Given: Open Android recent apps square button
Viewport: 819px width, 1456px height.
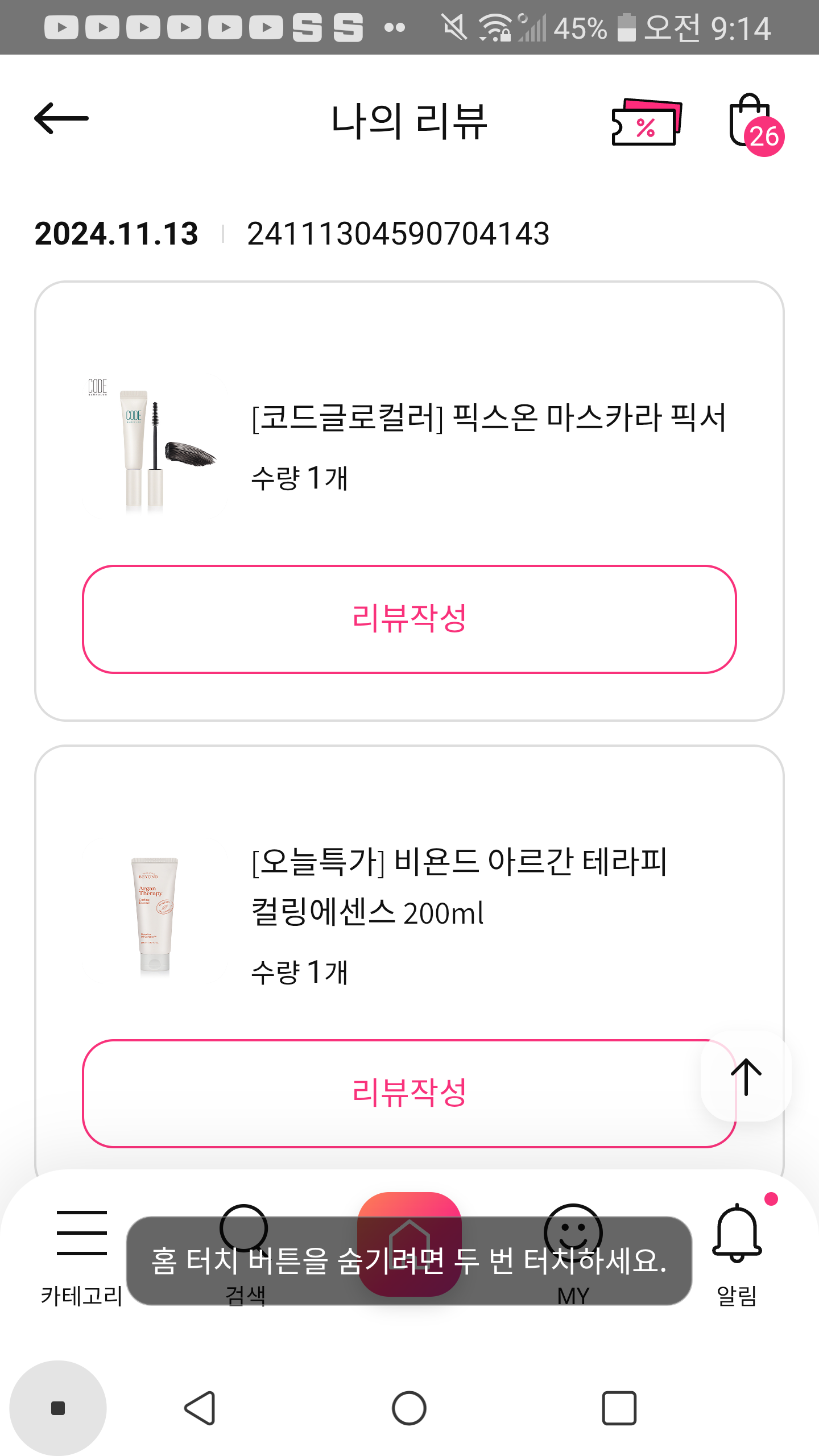Looking at the screenshot, I should [x=619, y=1408].
